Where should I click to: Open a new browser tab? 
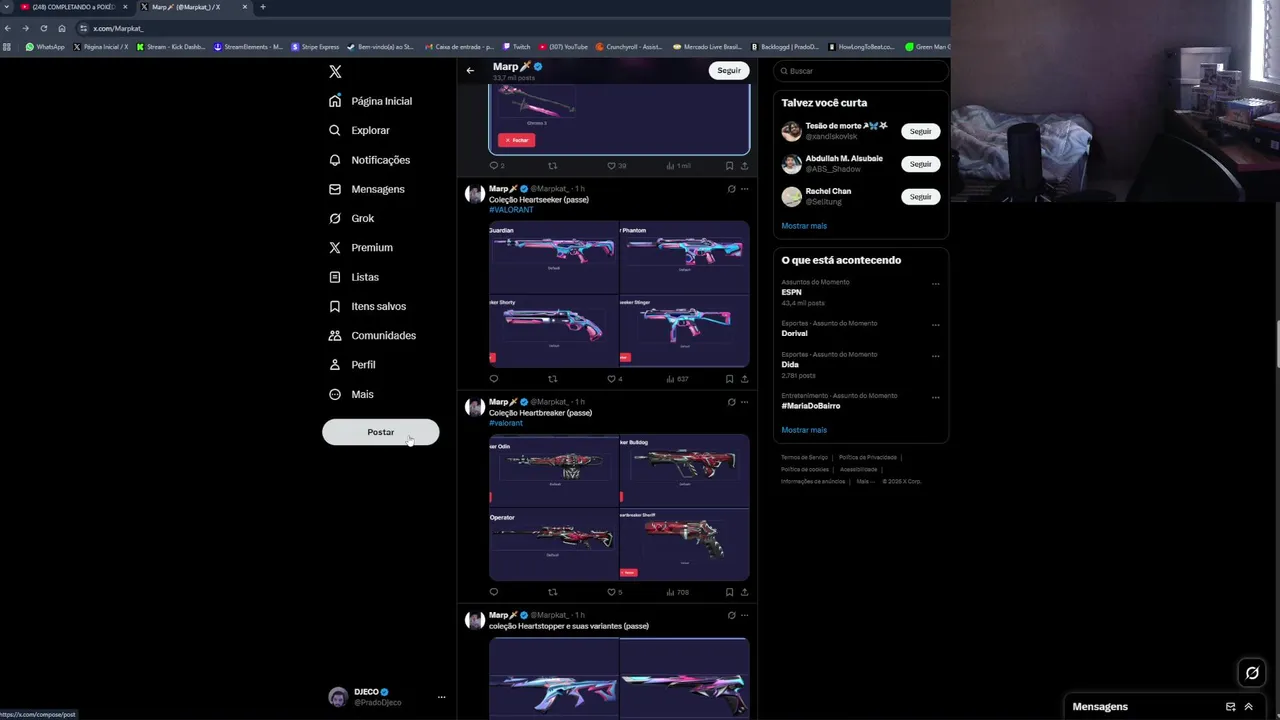(263, 7)
